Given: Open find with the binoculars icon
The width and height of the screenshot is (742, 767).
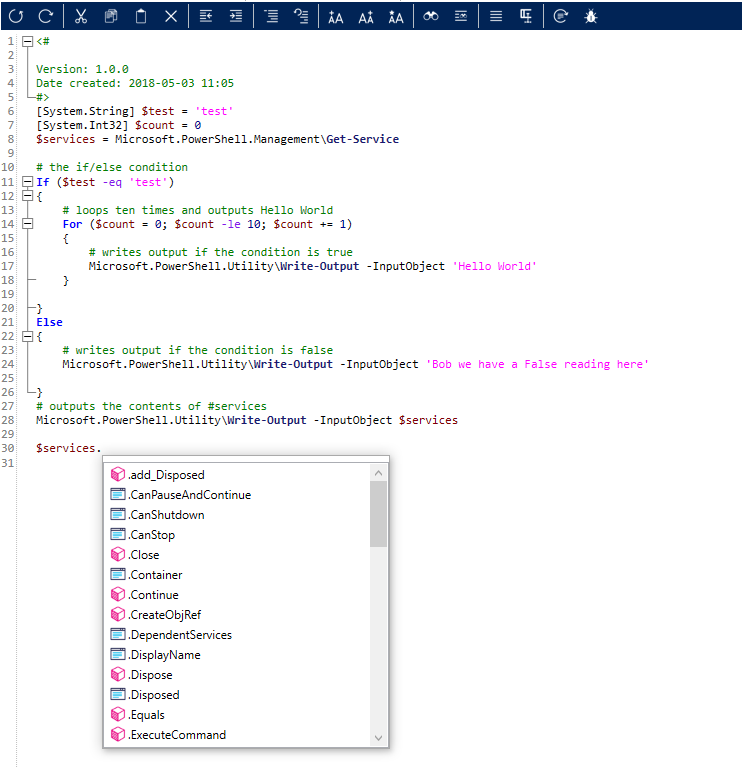Looking at the screenshot, I should (431, 16).
